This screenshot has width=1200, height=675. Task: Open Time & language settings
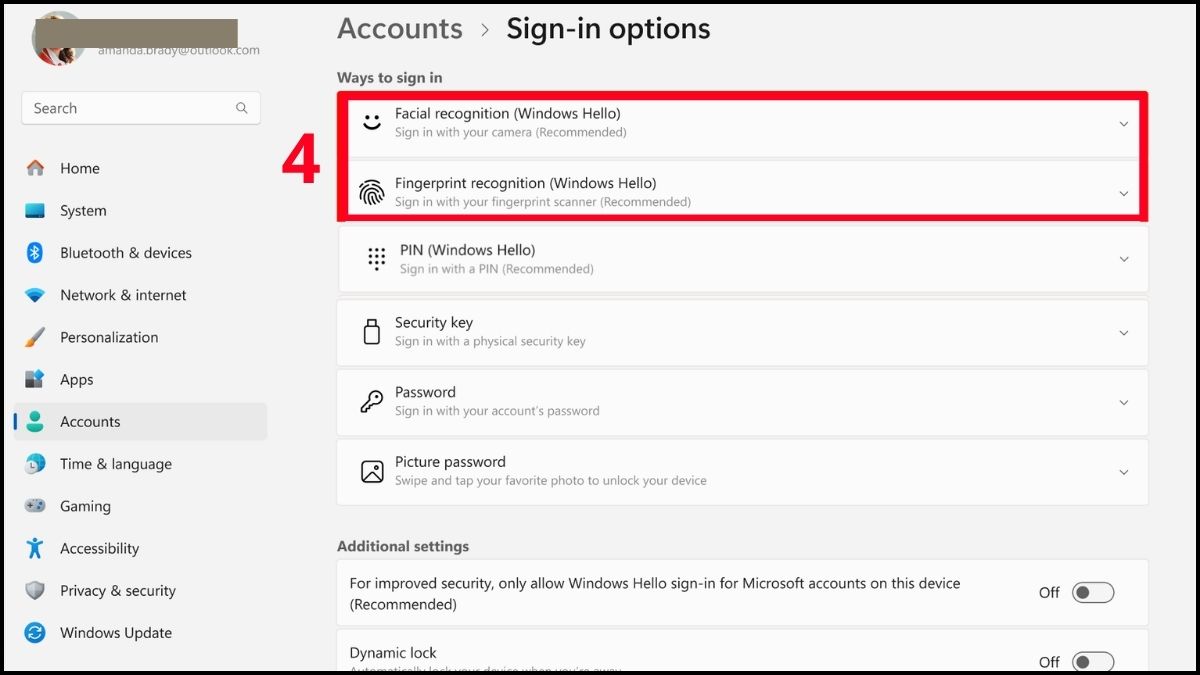tap(141, 464)
